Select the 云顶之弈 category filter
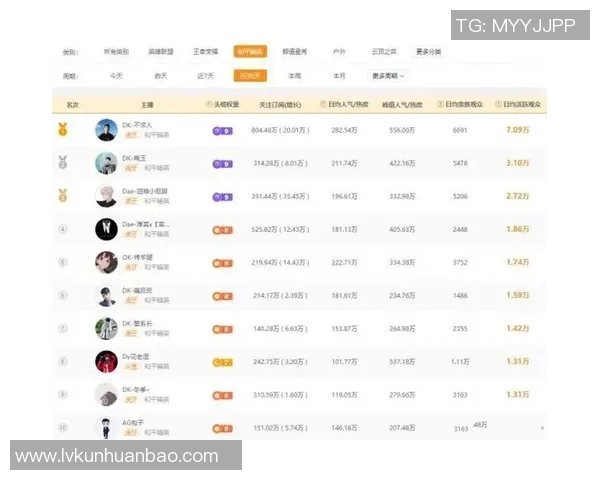 click(384, 51)
